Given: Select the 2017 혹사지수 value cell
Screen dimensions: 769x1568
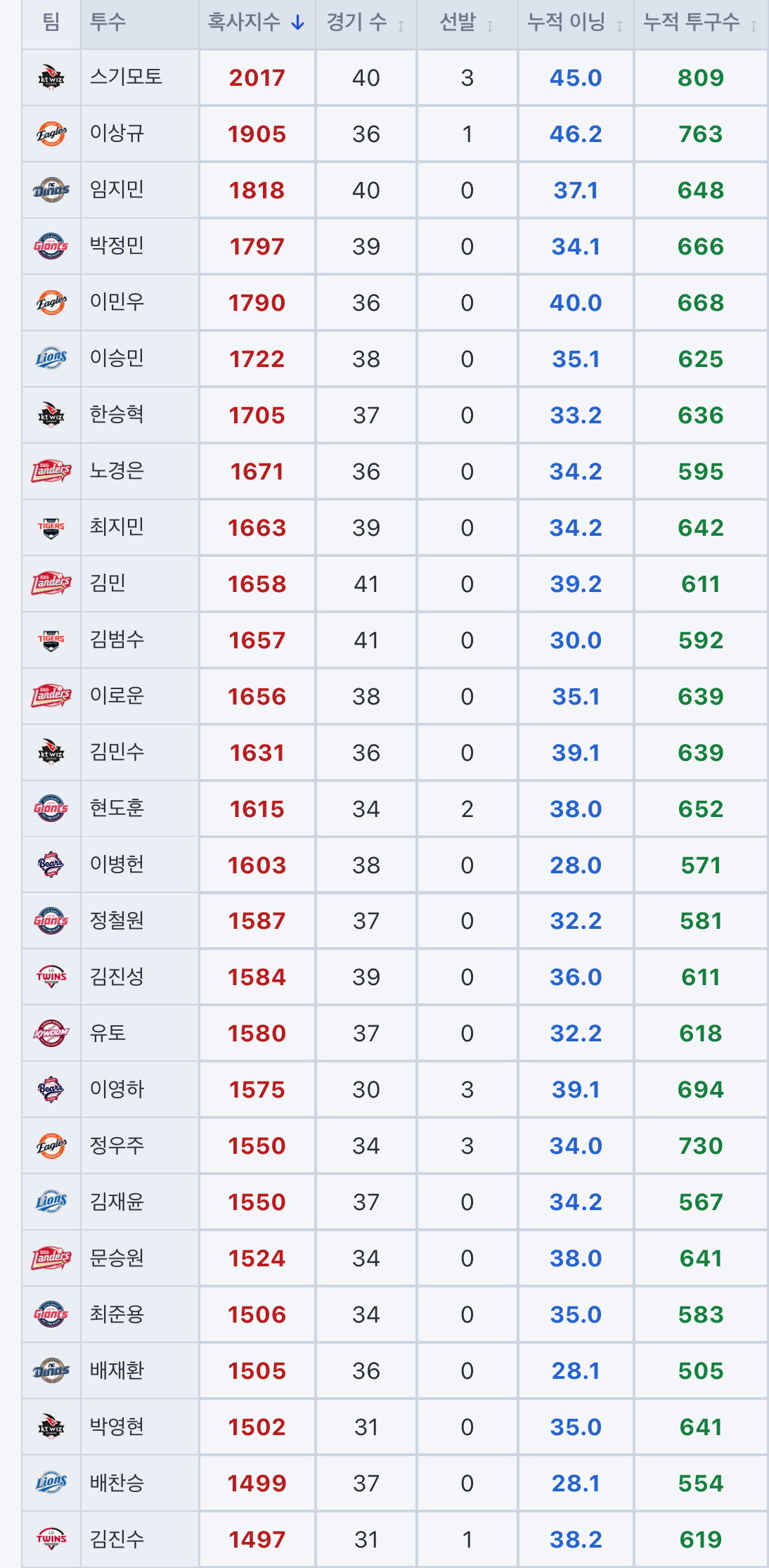Looking at the screenshot, I should (257, 77).
